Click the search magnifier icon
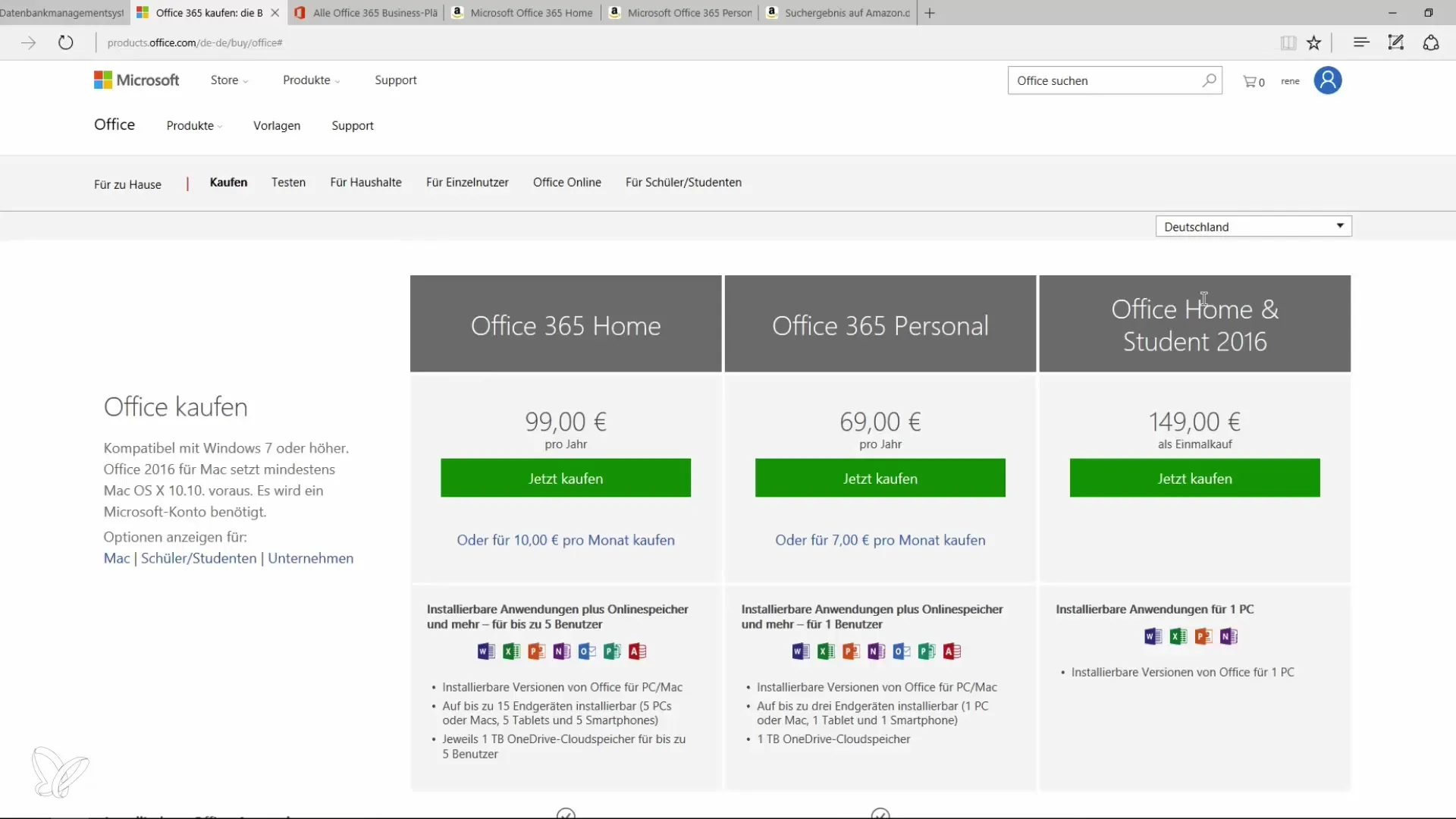Viewport: 1456px width, 819px height. (1209, 80)
